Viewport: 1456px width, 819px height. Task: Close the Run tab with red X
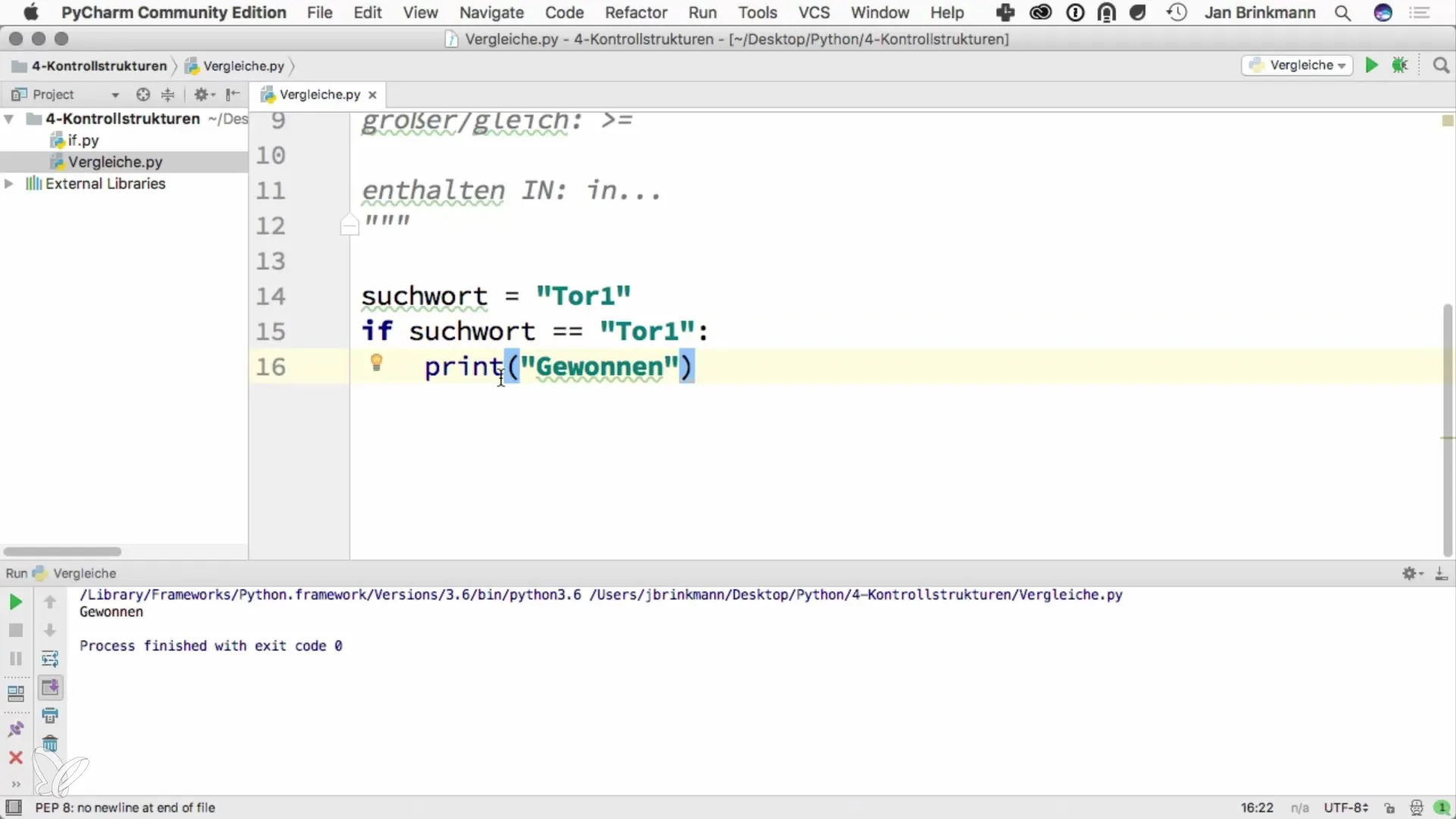pos(15,758)
